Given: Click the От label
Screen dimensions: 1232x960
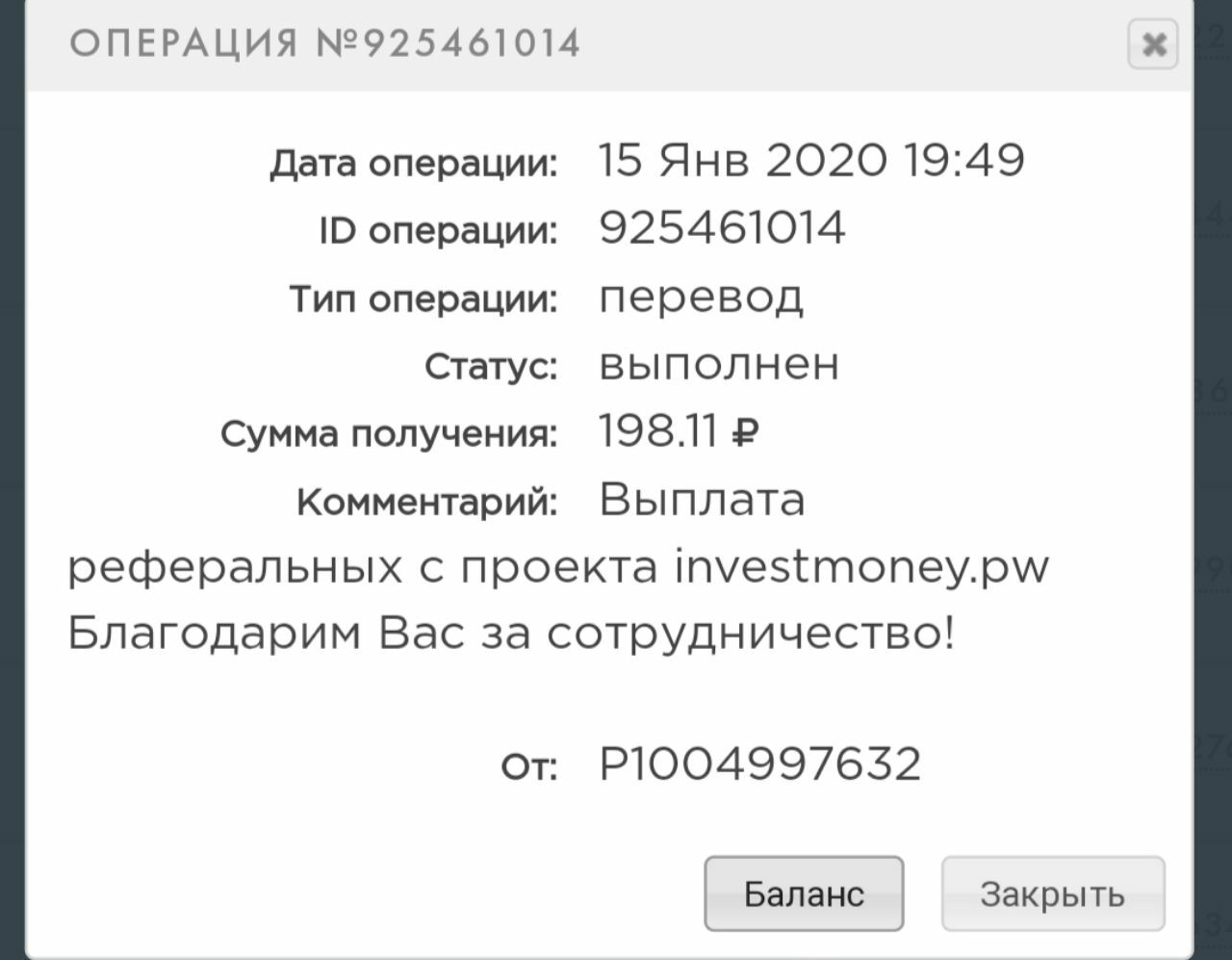Looking at the screenshot, I should pos(528,767).
